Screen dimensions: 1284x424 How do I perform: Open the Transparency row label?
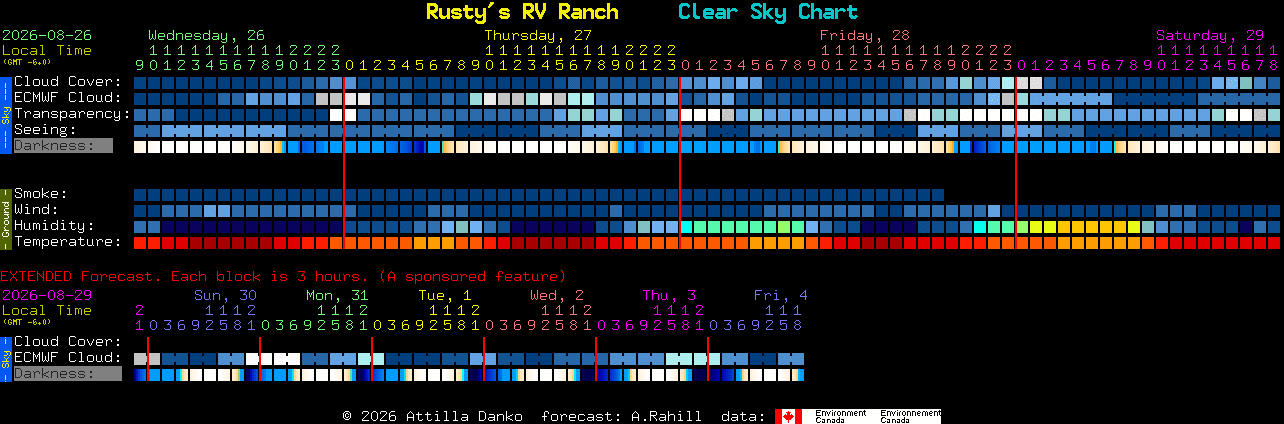point(72,114)
